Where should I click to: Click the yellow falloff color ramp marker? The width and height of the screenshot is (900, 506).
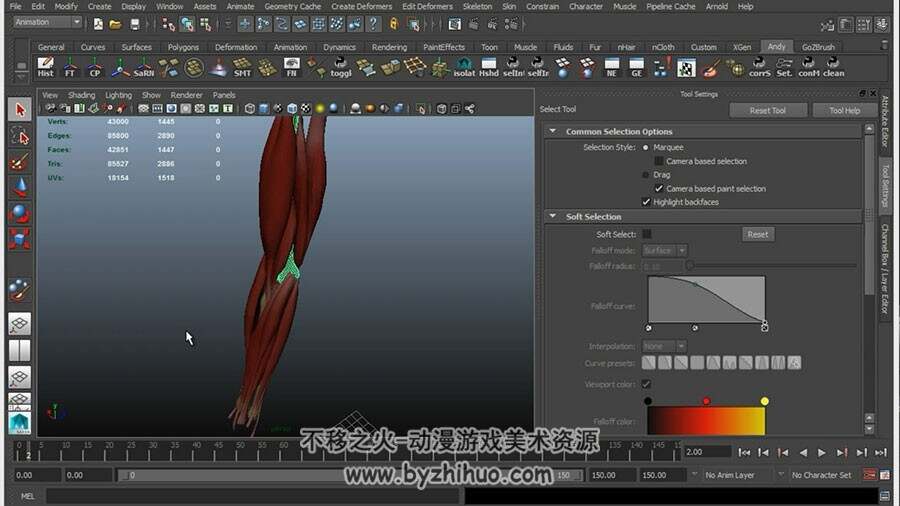point(765,401)
